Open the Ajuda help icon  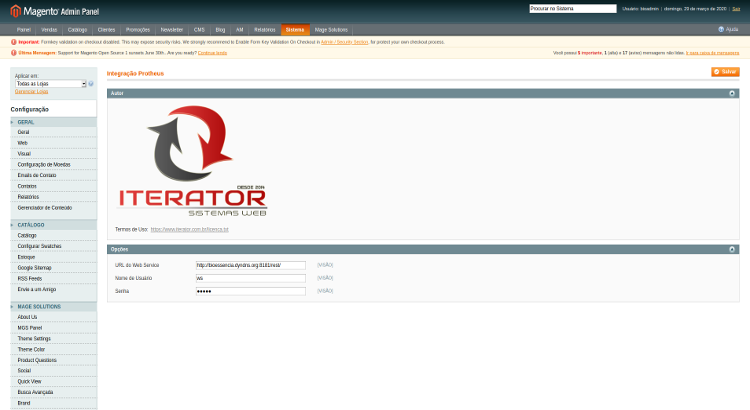pyautogui.click(x=721, y=30)
